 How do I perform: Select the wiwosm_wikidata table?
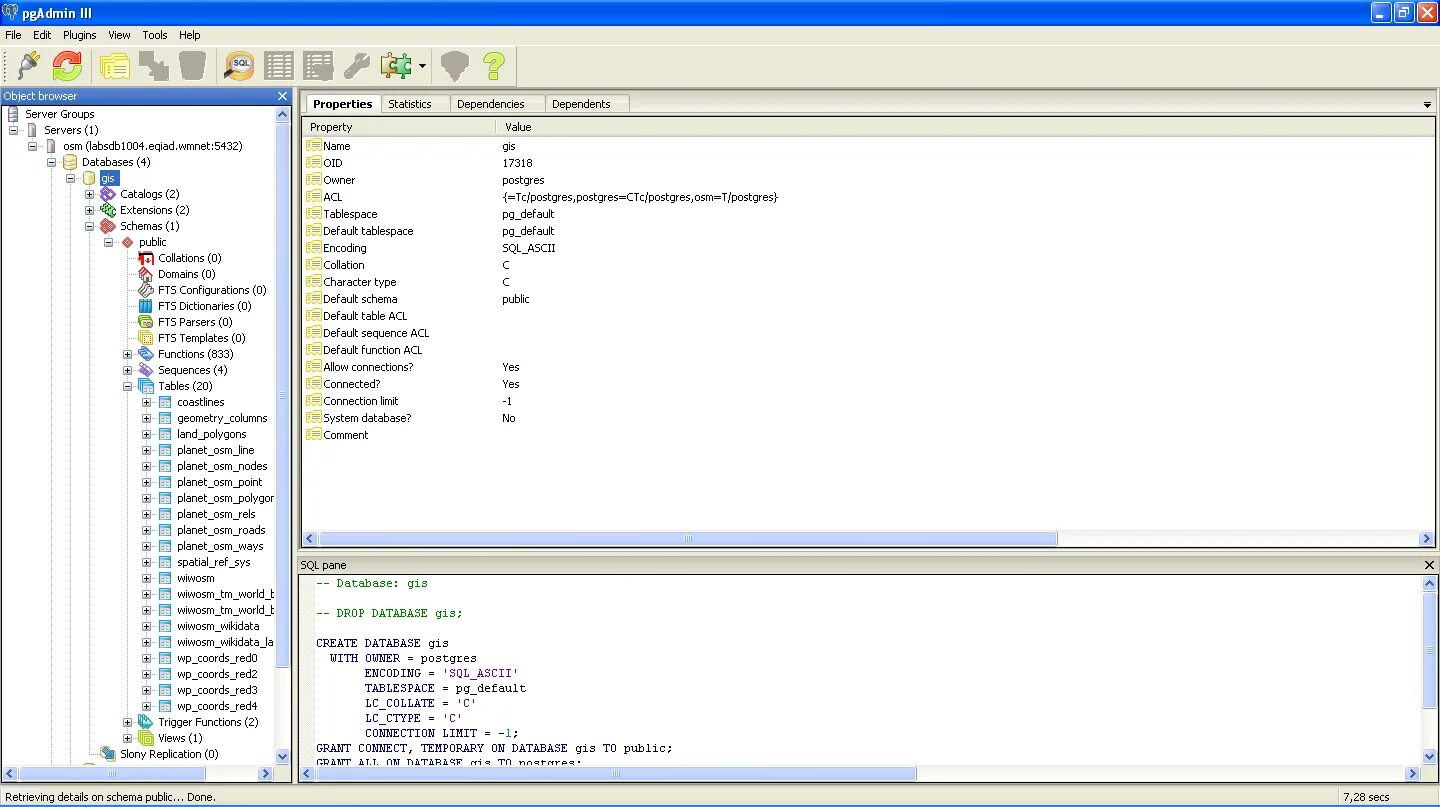click(x=218, y=626)
